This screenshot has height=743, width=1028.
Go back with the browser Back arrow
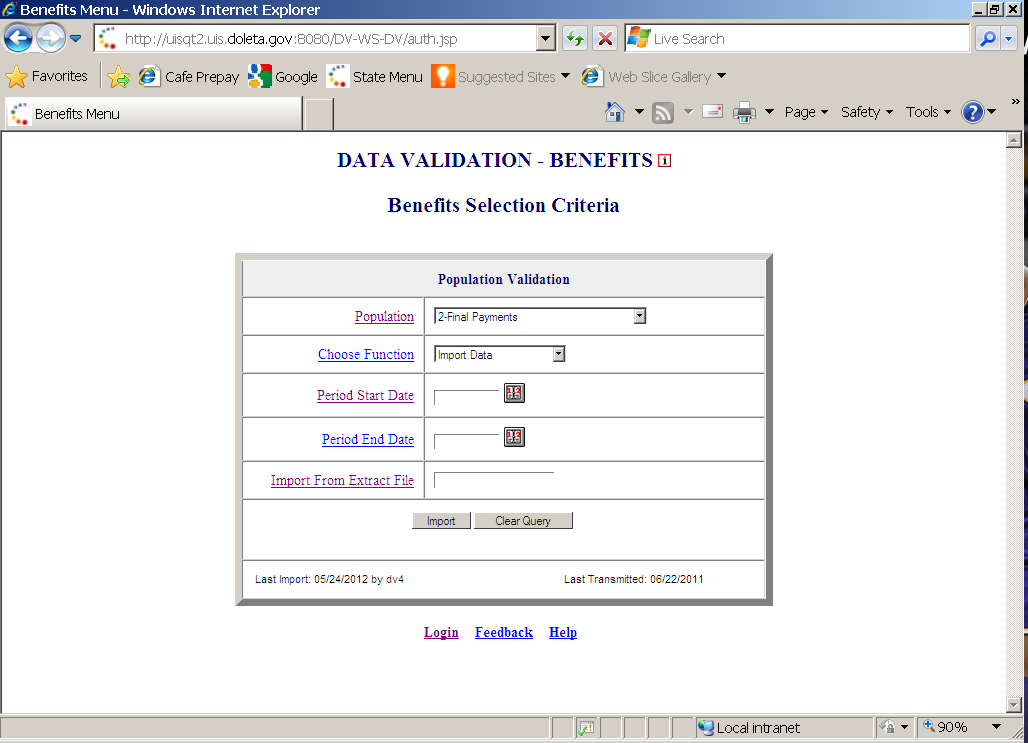pos(18,39)
